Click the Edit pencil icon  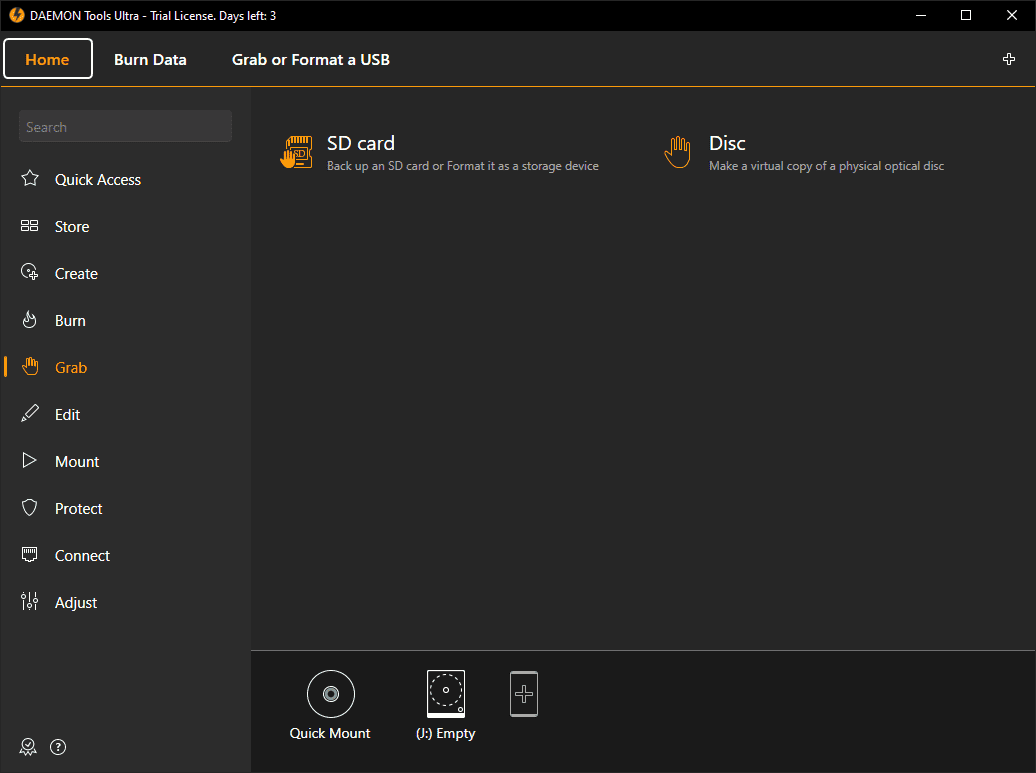[x=30, y=414]
